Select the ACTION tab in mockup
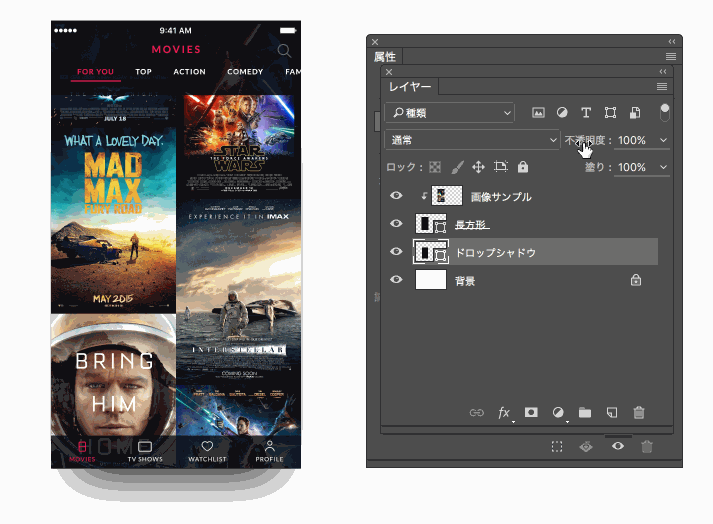The image size is (713, 524). point(189,71)
